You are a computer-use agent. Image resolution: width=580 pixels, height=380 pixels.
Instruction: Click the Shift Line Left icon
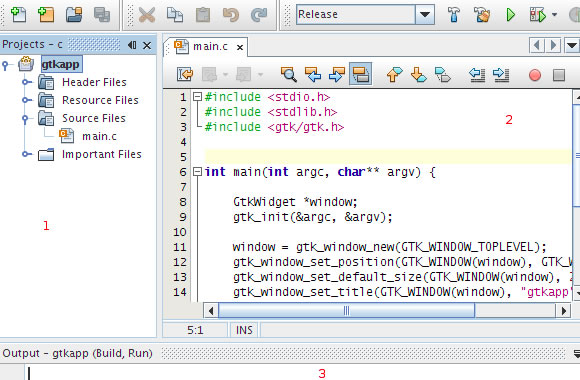[x=477, y=74]
